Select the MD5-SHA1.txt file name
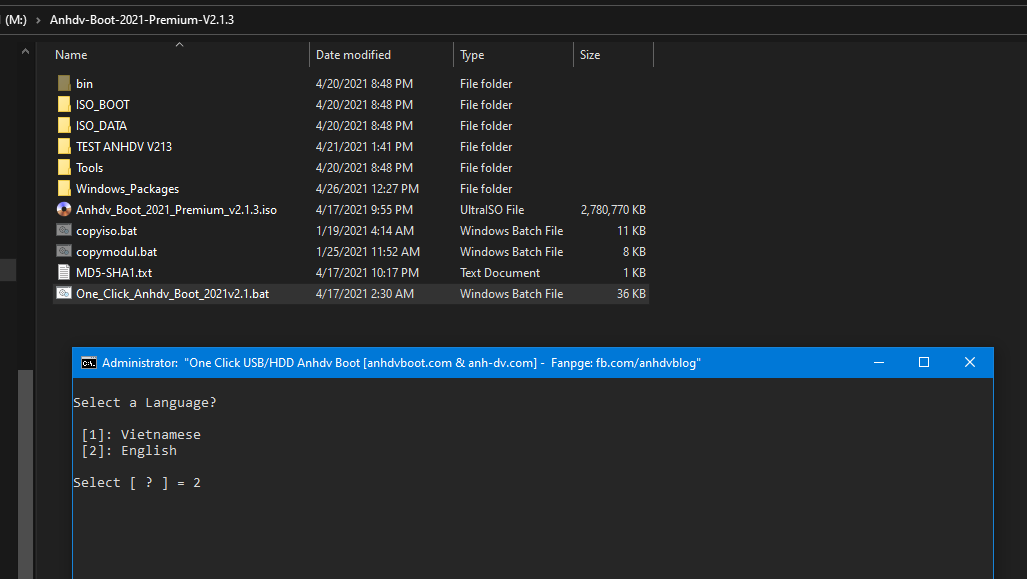This screenshot has height=579, width=1027. (114, 272)
